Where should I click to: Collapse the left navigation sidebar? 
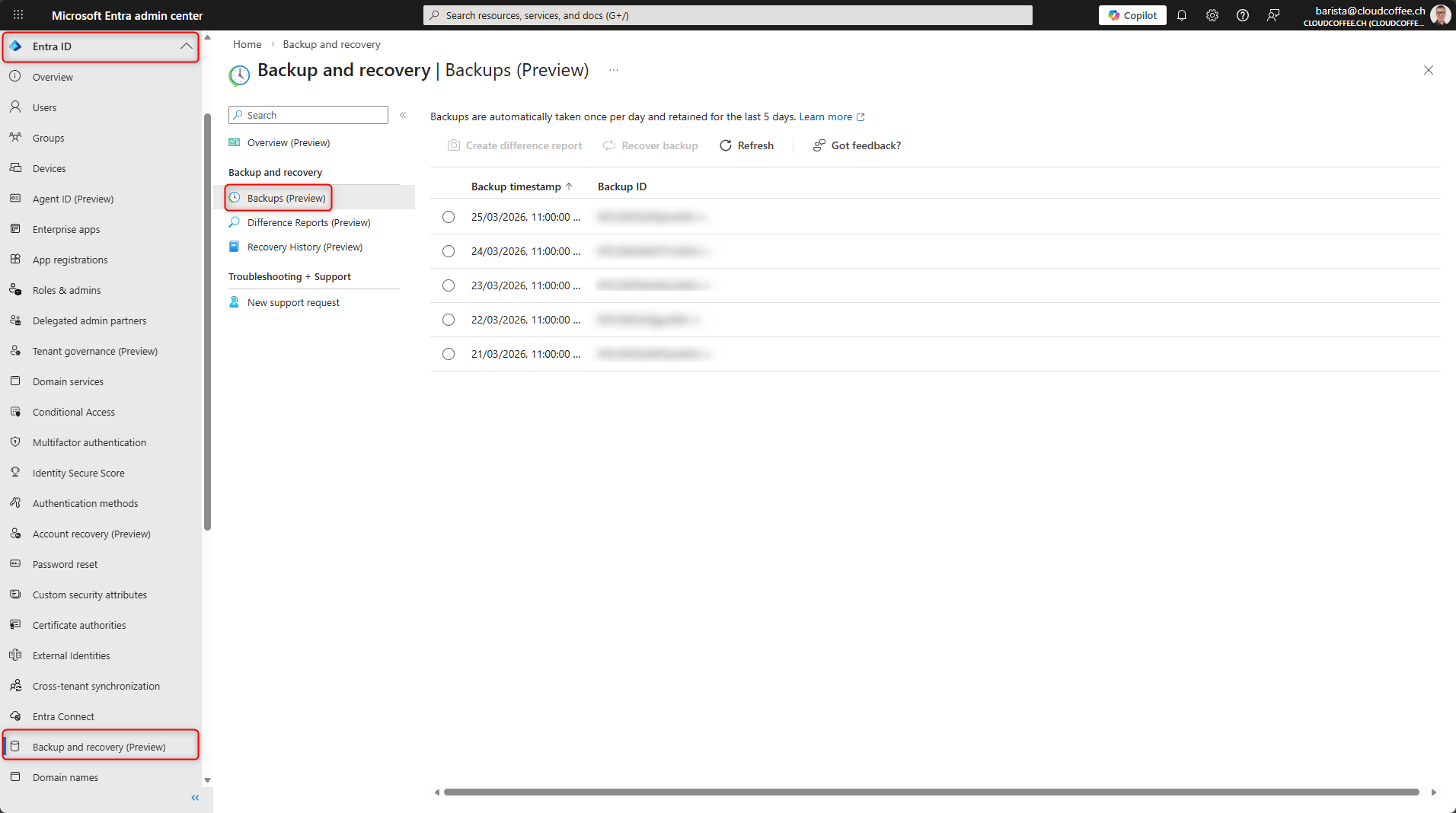(195, 798)
